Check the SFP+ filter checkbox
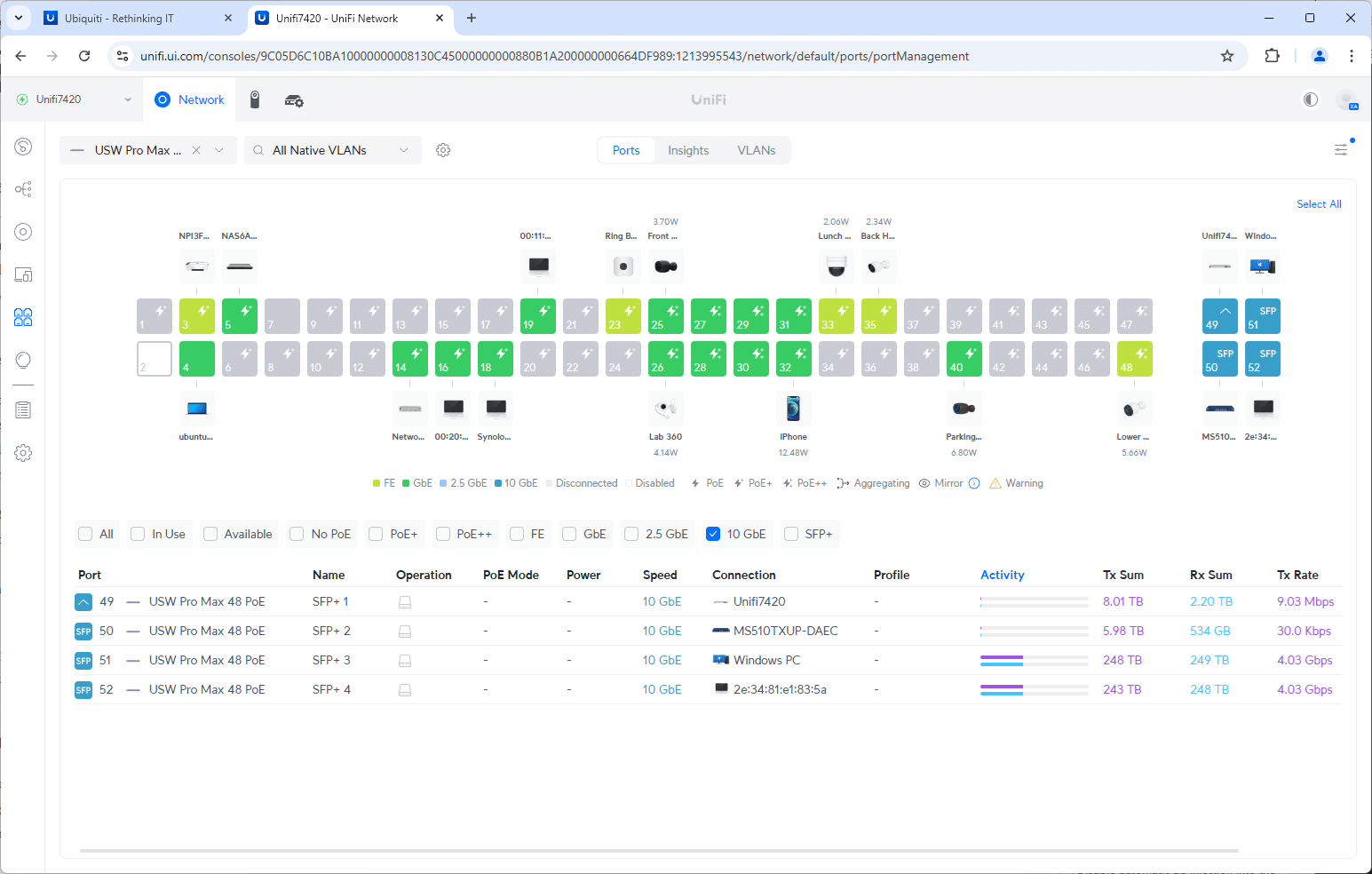Screen dimensions: 1372x874 pyautogui.click(x=791, y=534)
